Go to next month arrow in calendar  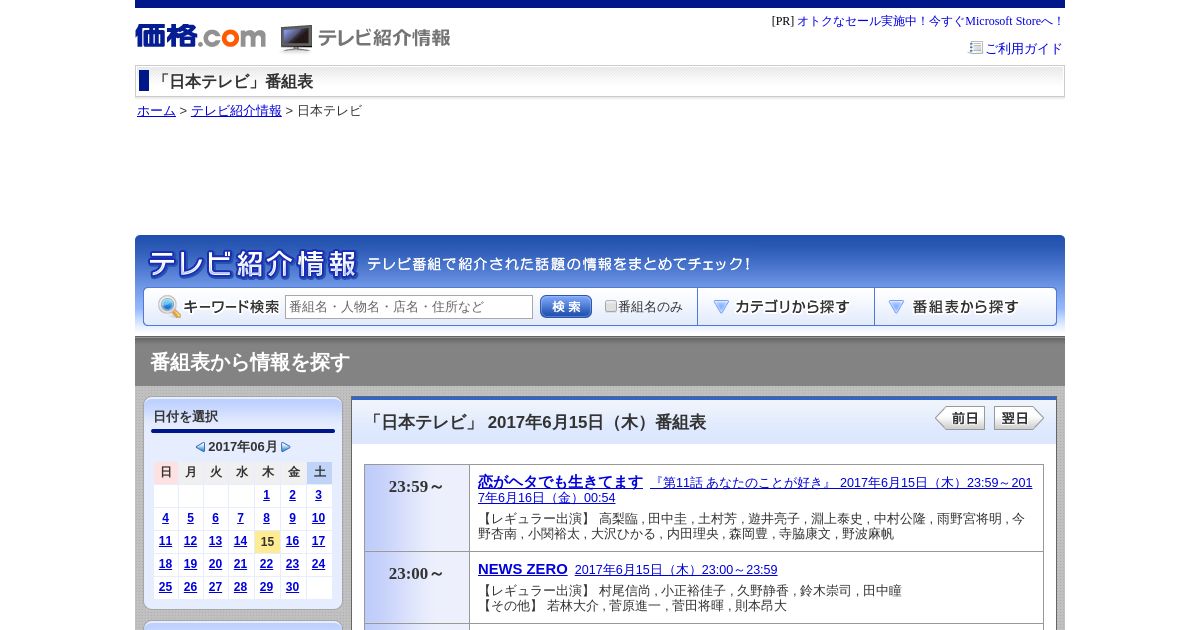[x=286, y=447]
